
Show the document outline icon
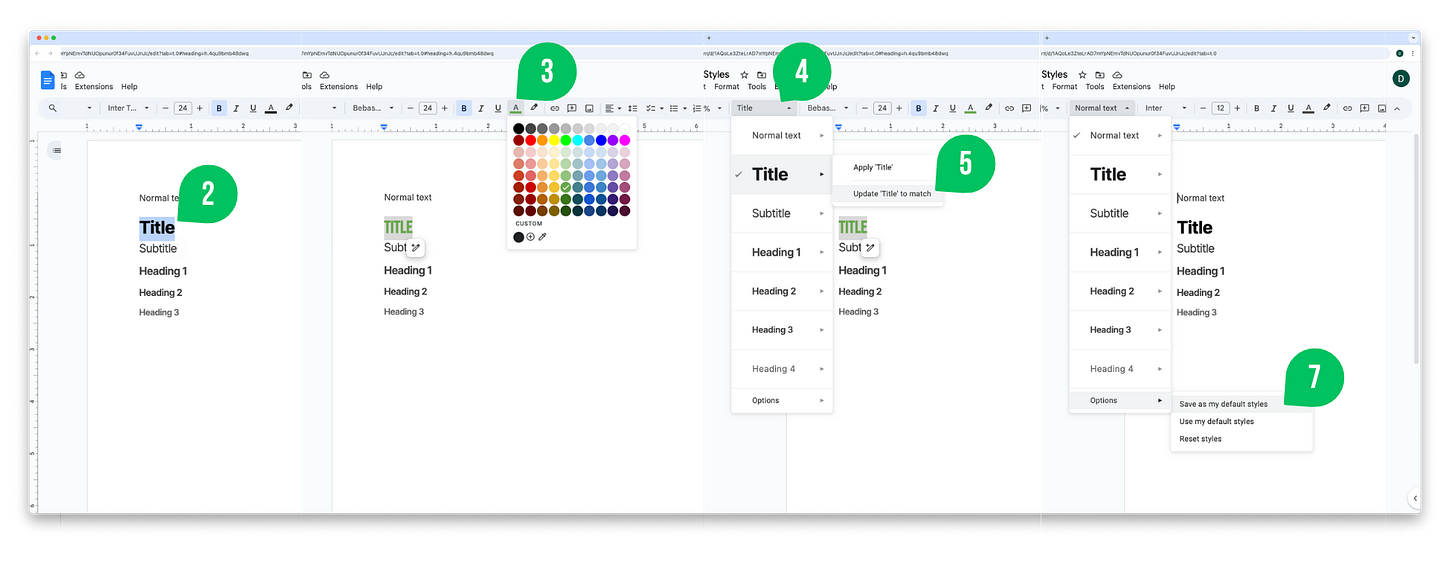(x=57, y=150)
